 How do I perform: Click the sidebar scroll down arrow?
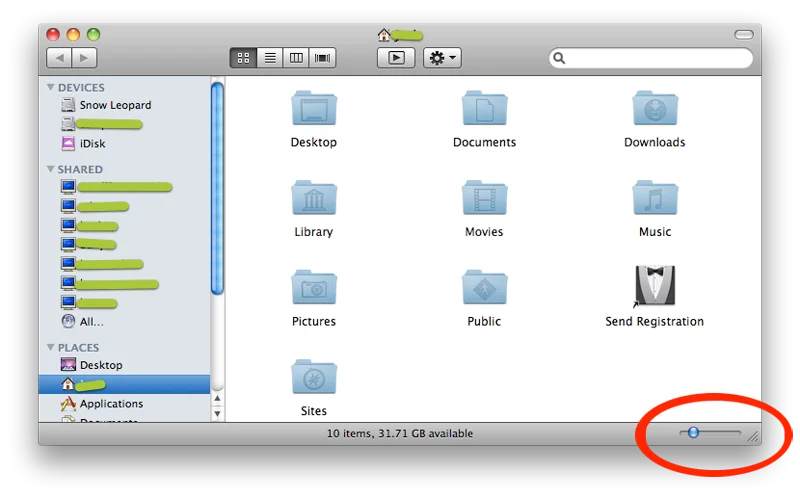(x=217, y=413)
